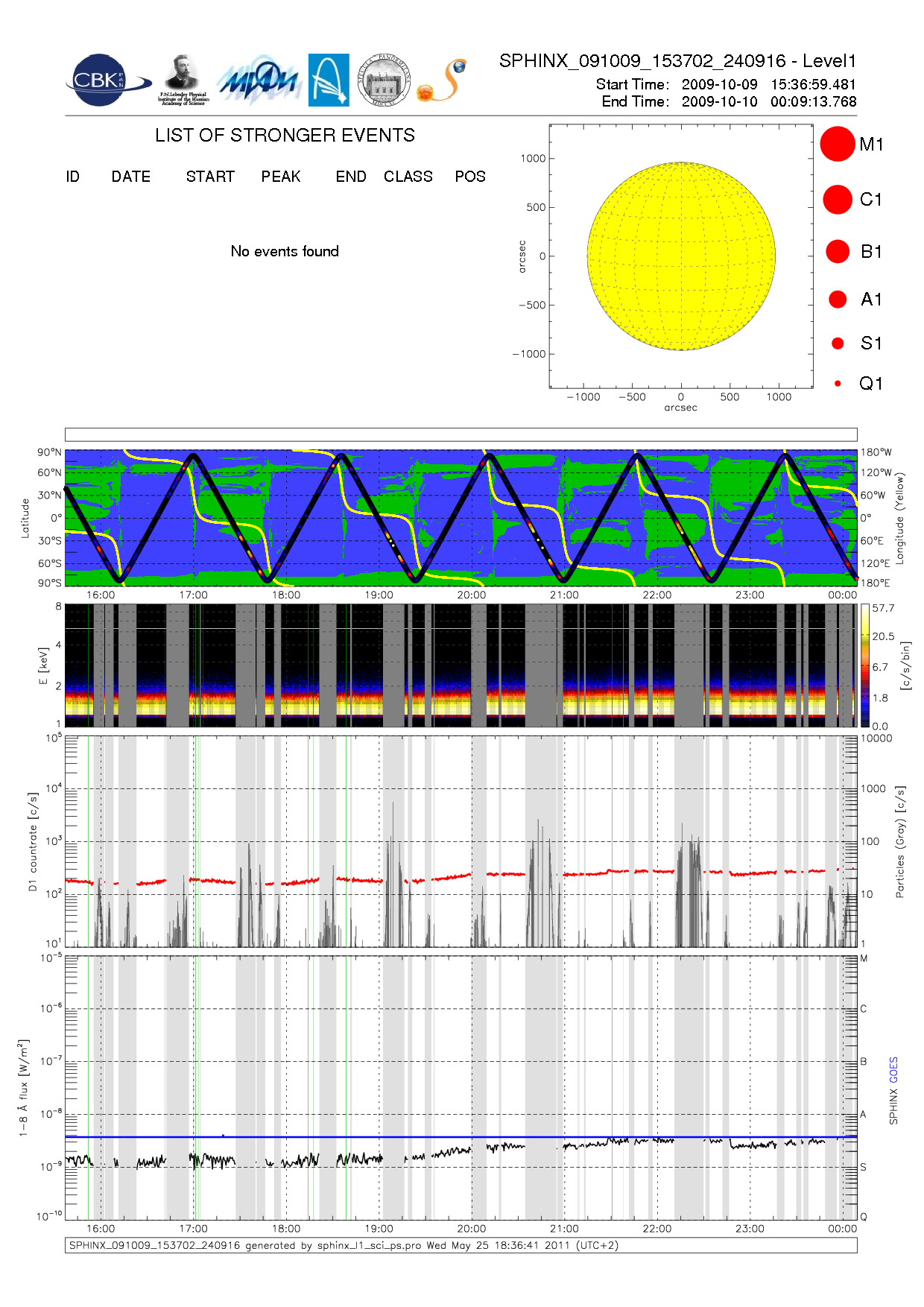This screenshot has height=1307, width=924.
Task: Click the red S1 legend dot
Action: tap(838, 343)
